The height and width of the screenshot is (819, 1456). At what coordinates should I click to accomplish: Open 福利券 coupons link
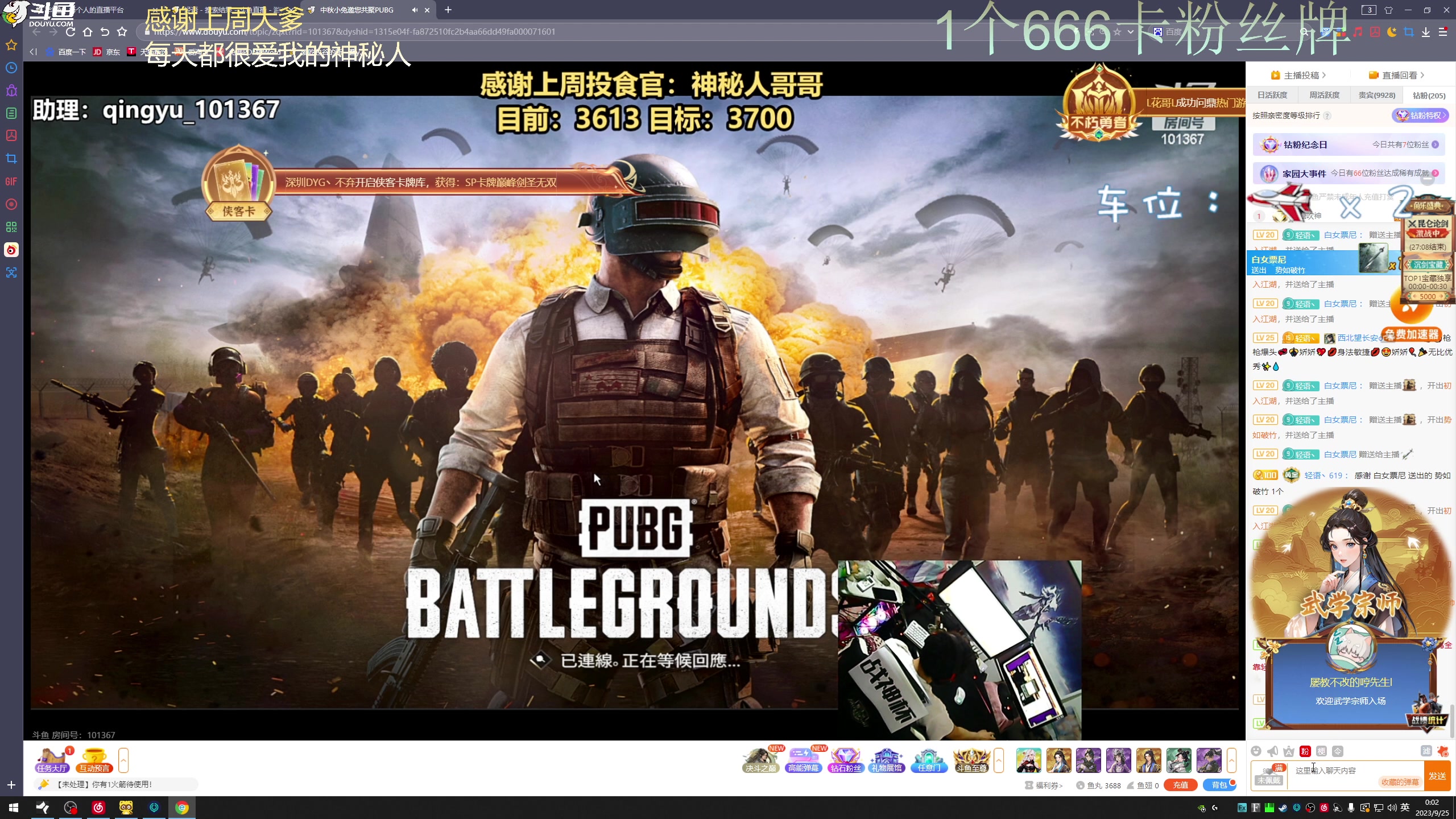1044,785
